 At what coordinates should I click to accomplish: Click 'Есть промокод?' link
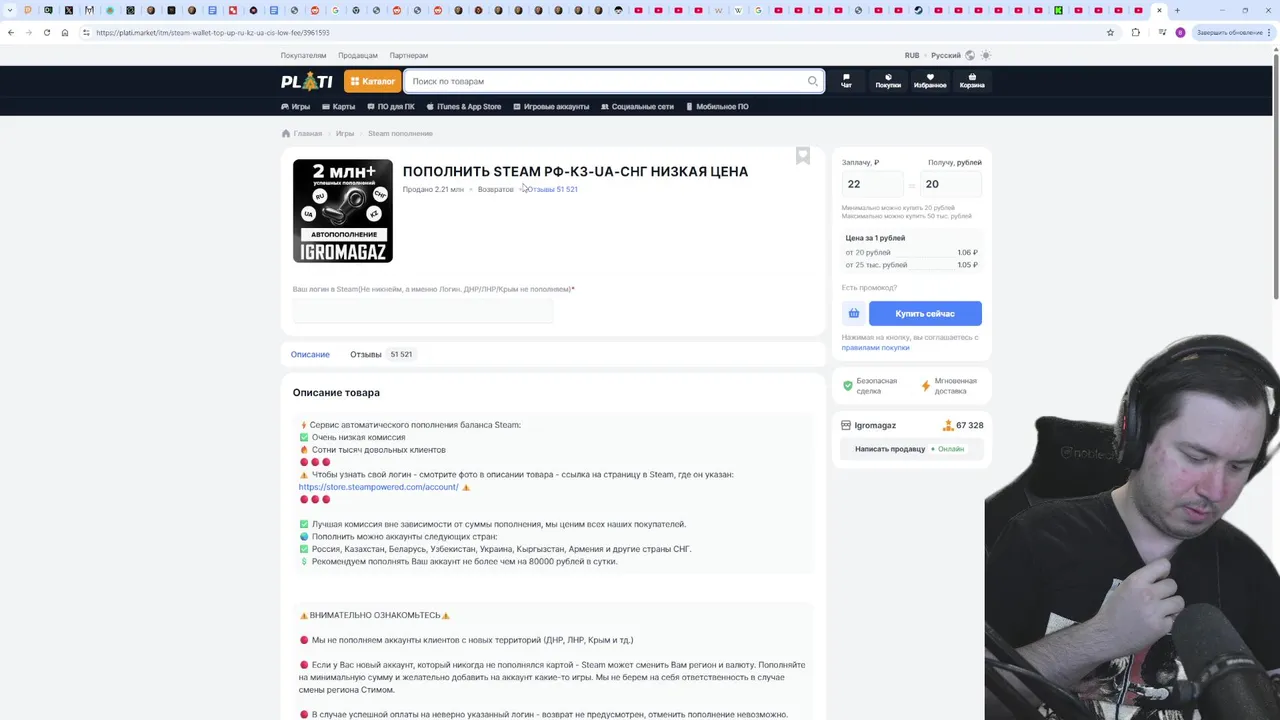869,288
